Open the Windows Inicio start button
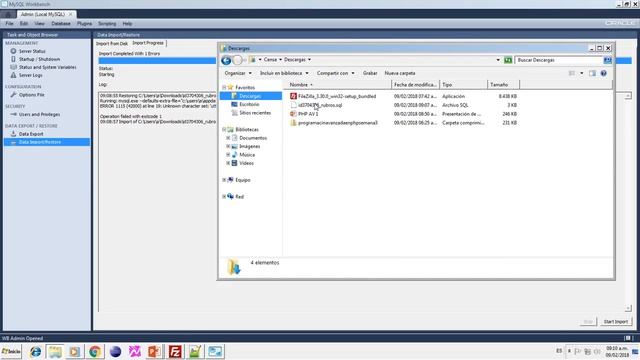Viewport: 640px width, 360px height. click(x=11, y=351)
